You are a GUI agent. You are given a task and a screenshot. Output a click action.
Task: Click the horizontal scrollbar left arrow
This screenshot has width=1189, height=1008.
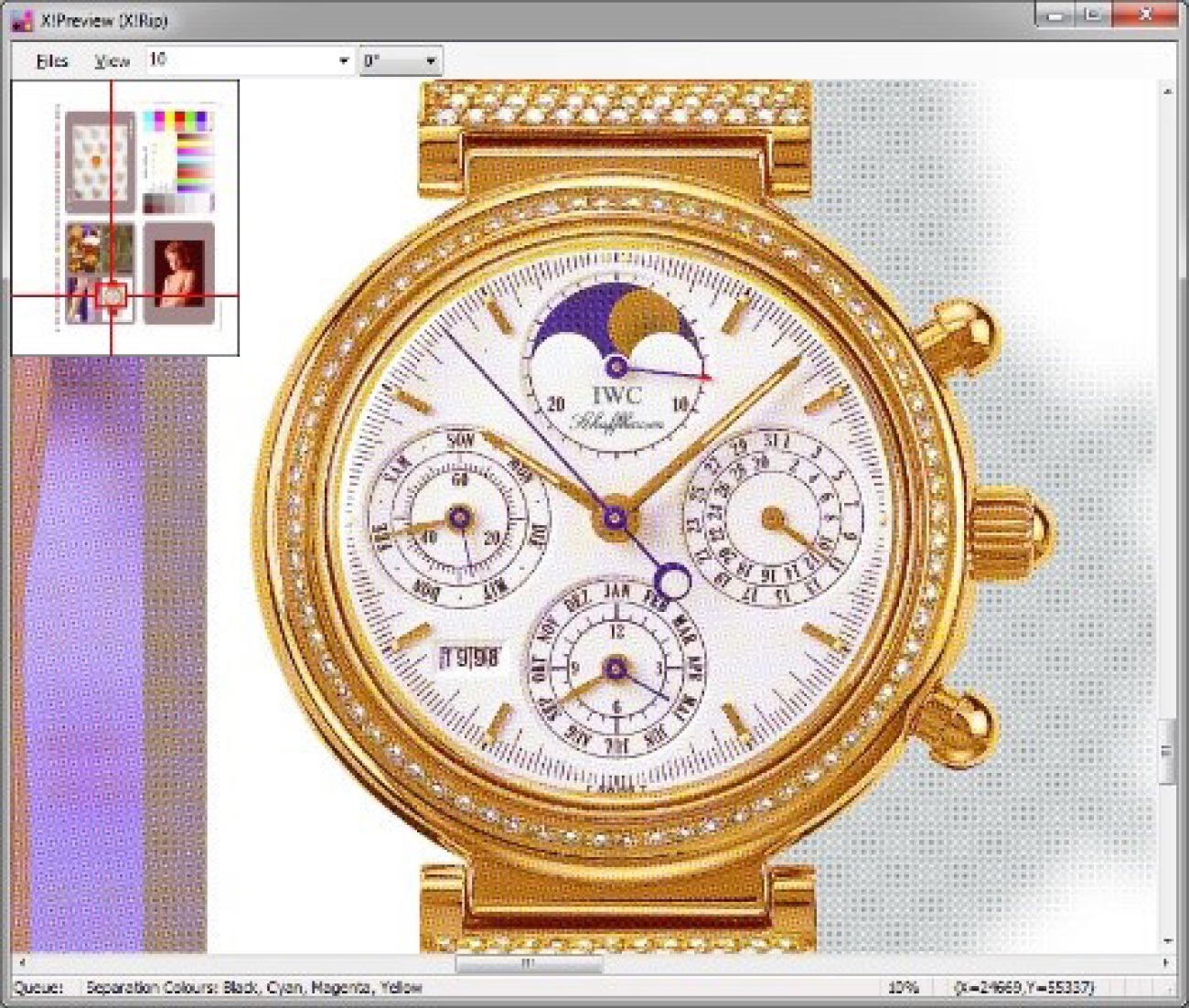(22, 963)
